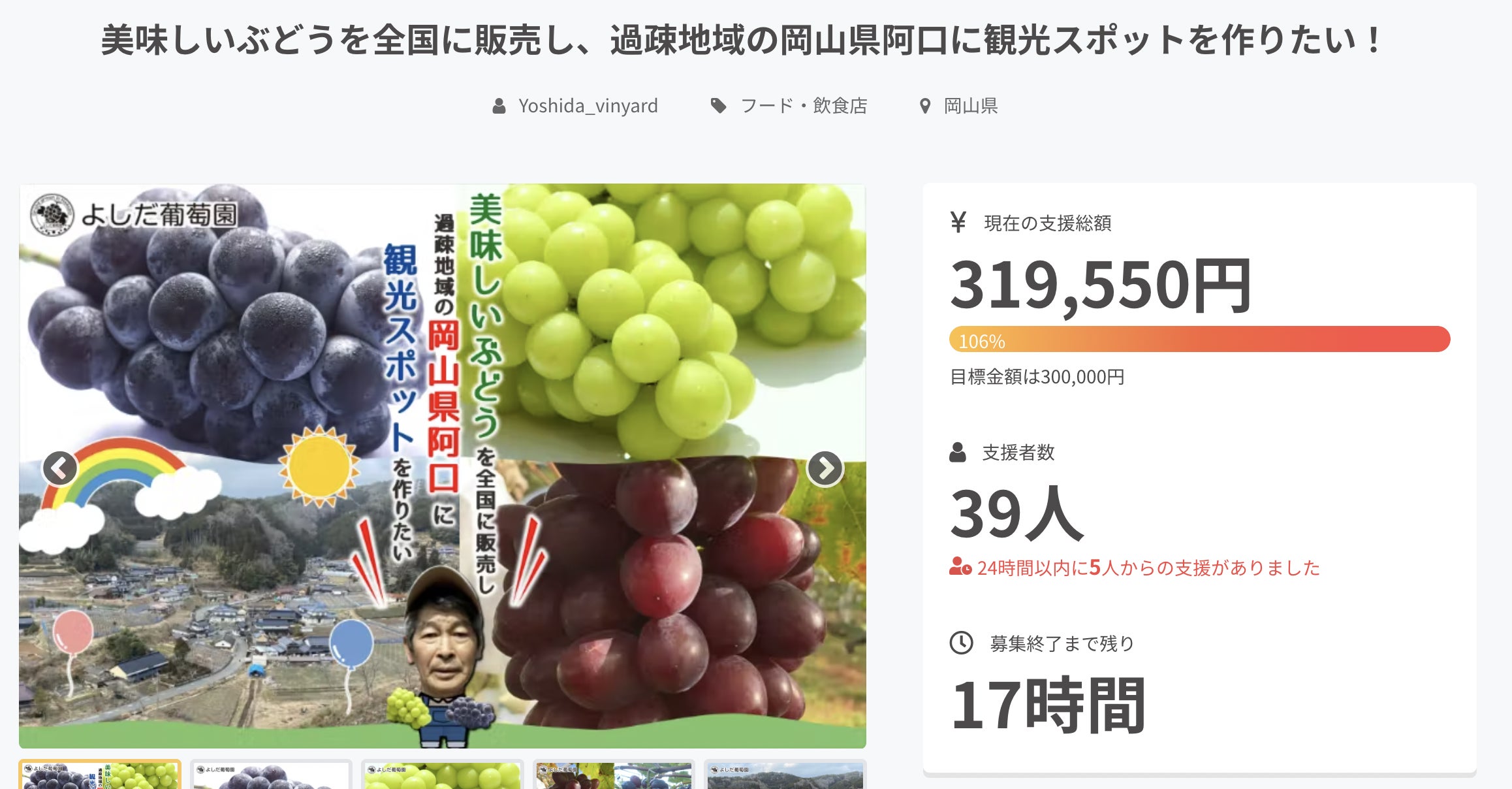The height and width of the screenshot is (789, 1512).
Task: Click the next slide arrow on carousel
Action: point(825,468)
